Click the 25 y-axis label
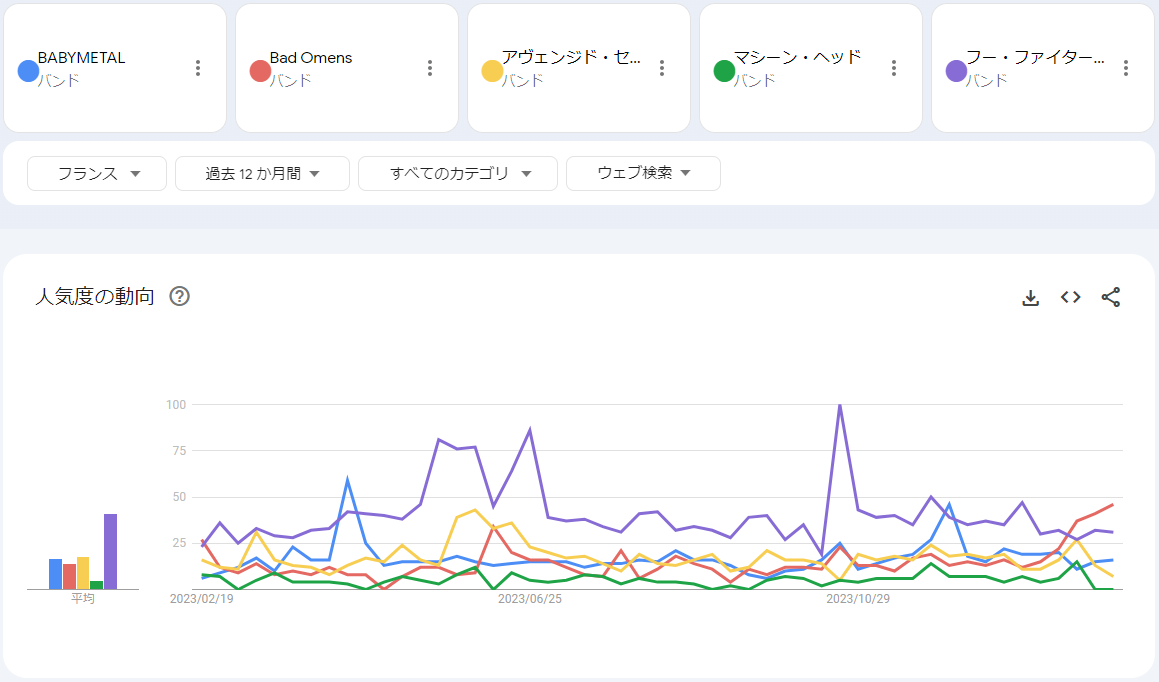Screen dimensions: 1159x682 (179, 543)
